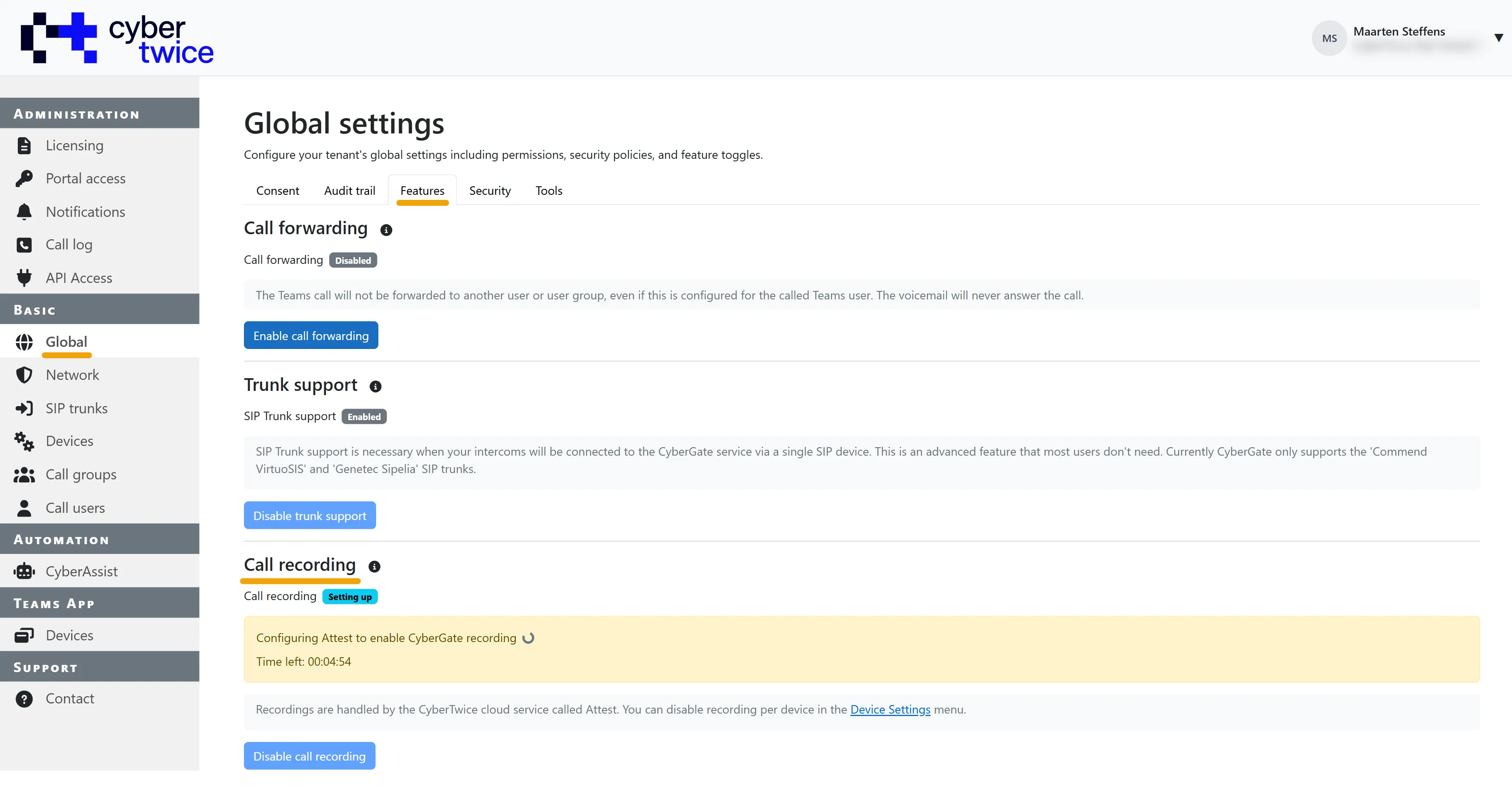Click the Call groups people icon

(24, 475)
